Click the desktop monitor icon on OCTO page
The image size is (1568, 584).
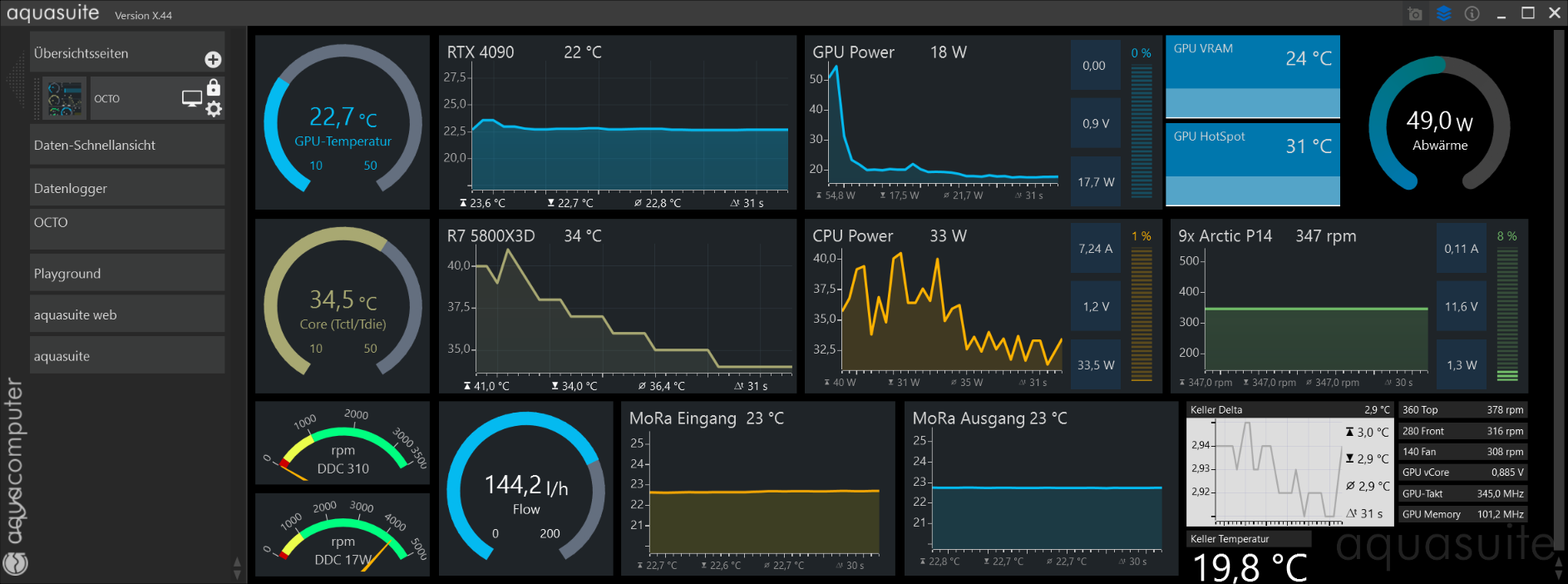tap(192, 99)
